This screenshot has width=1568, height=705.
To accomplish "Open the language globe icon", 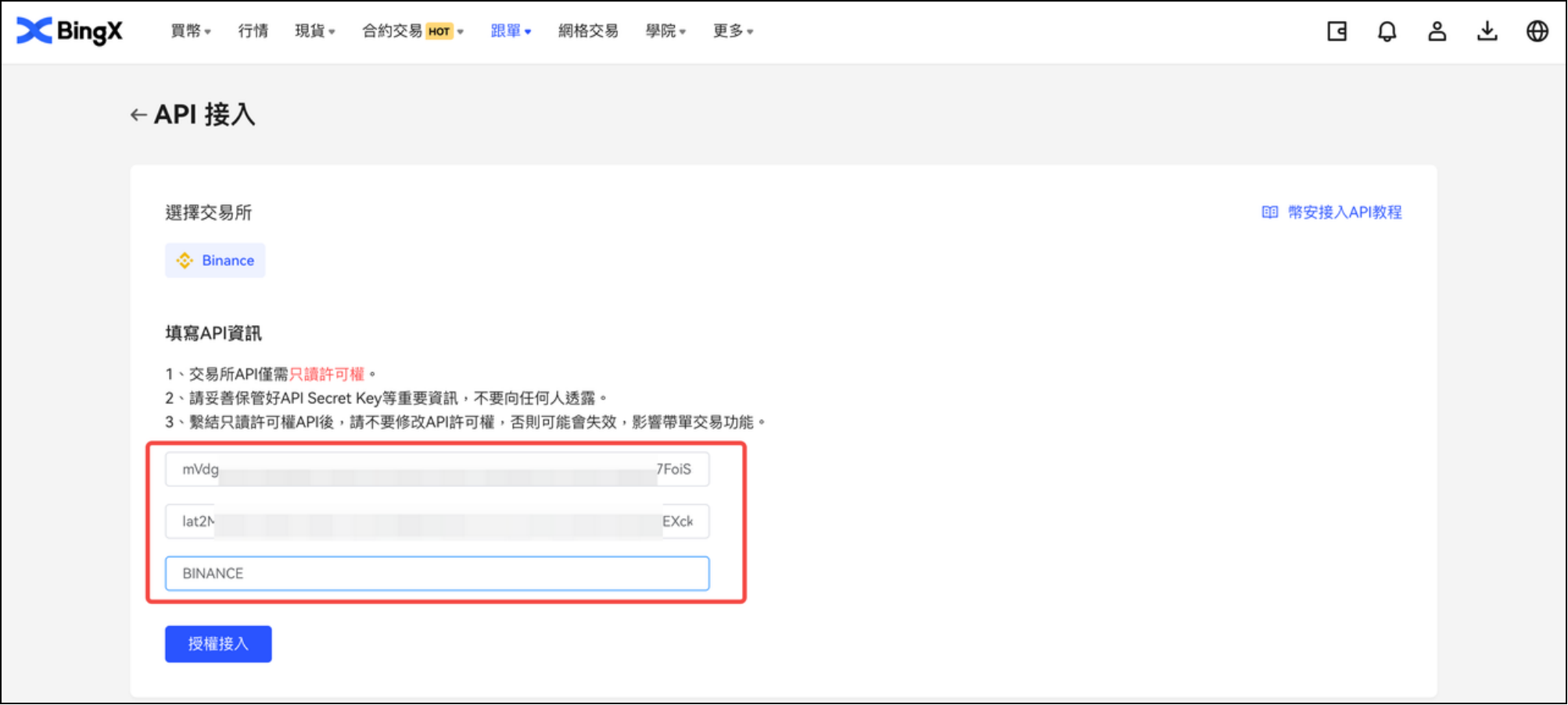I will 1537,31.
